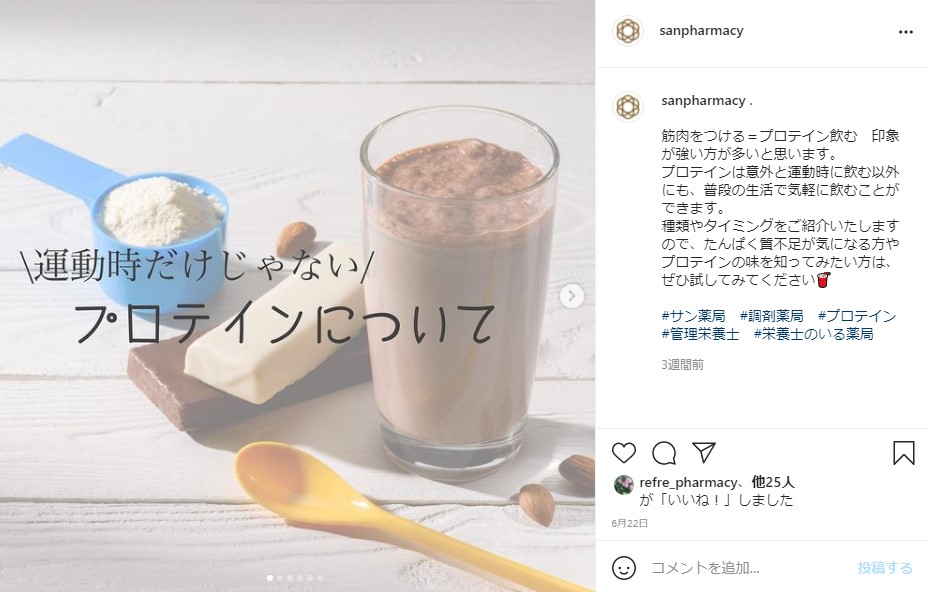
Task: Open more options three-dot menu
Action: (906, 32)
